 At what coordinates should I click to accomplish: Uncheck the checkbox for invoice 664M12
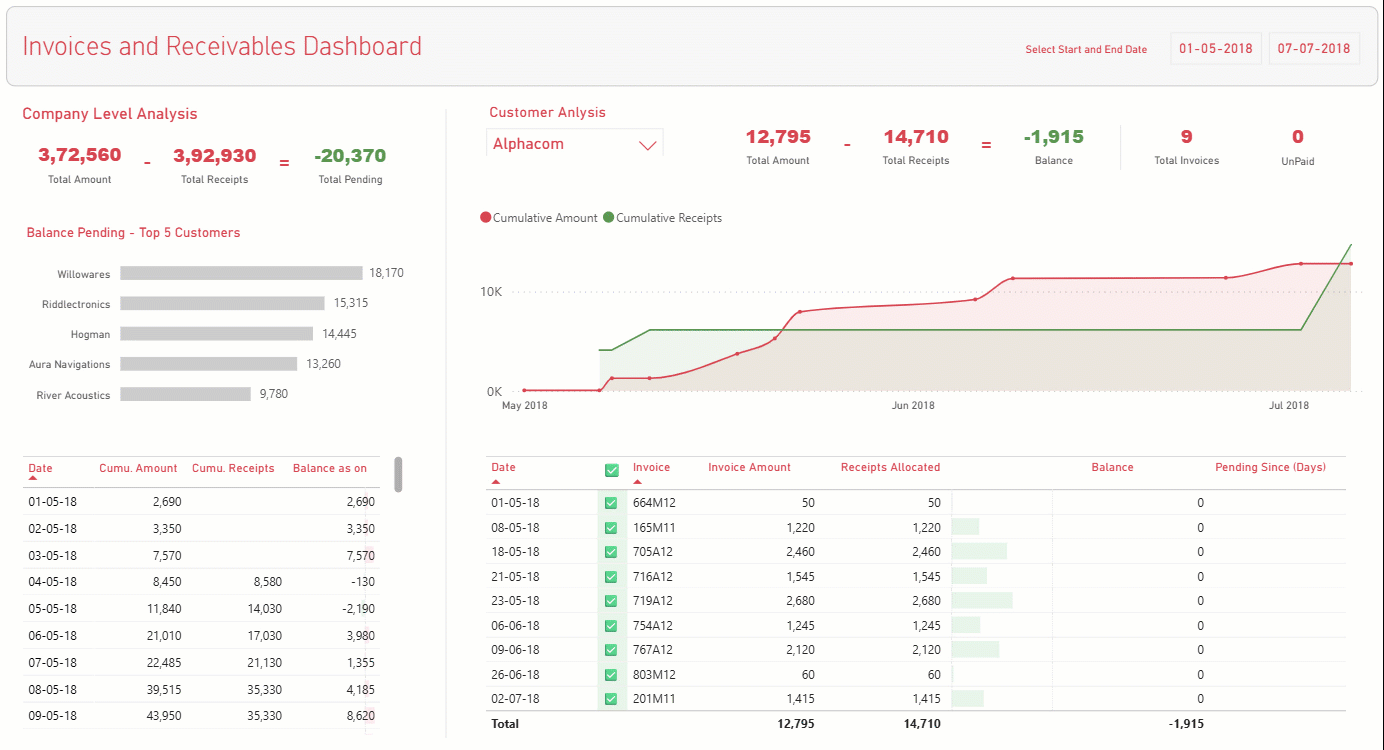tap(611, 503)
